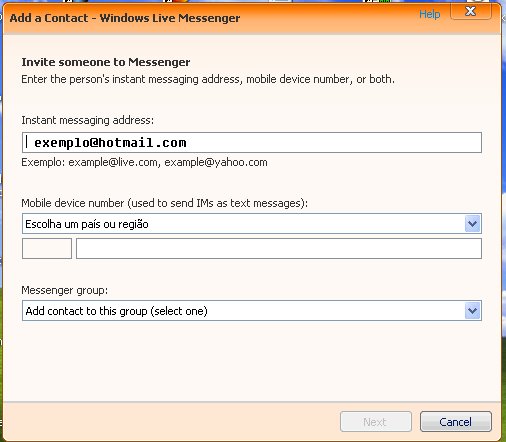Open the 'Add contact to this group' combo box
The height and width of the screenshot is (442, 506).
[x=252, y=311]
